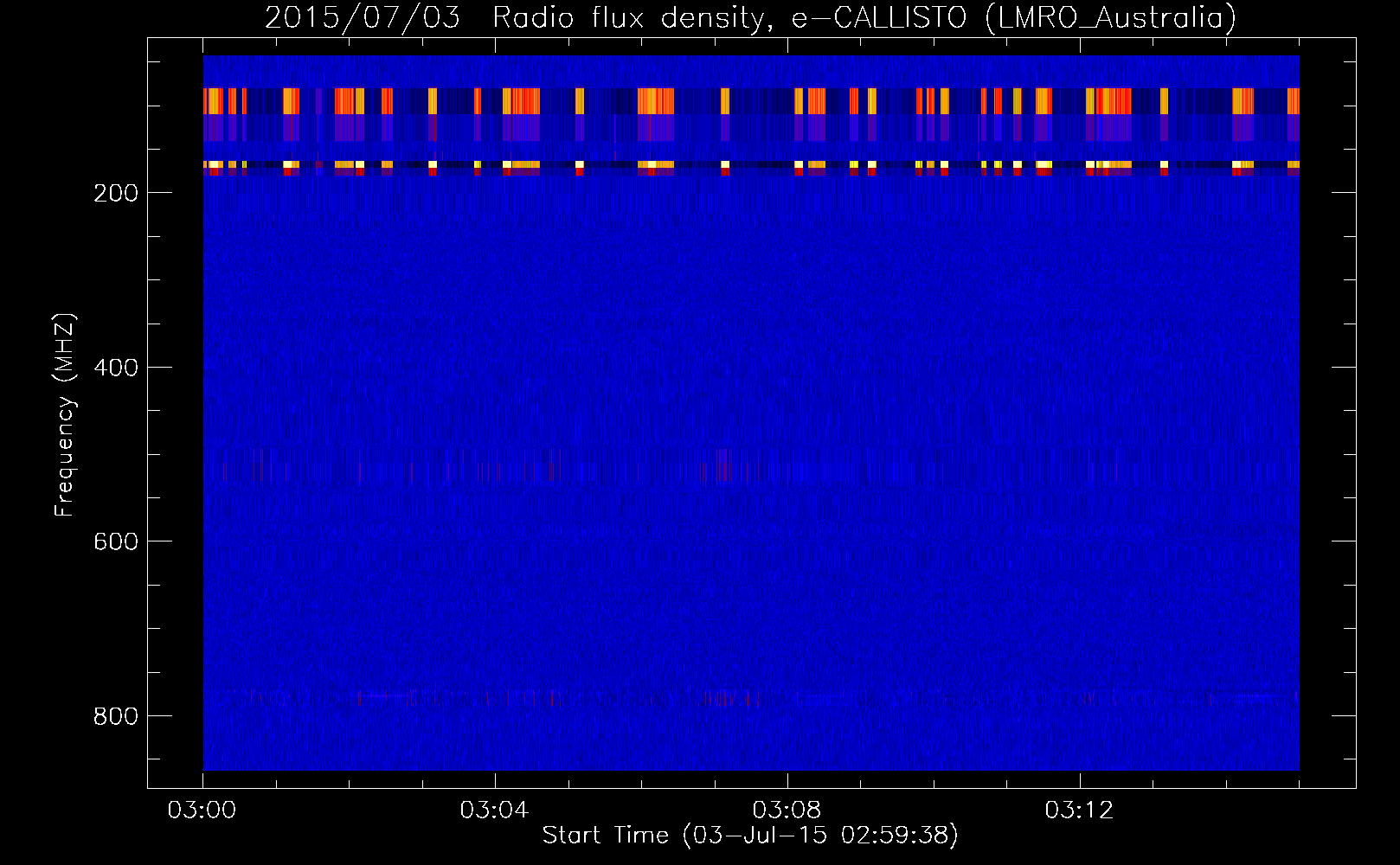Click the 03:12 time tick label

1080,811
